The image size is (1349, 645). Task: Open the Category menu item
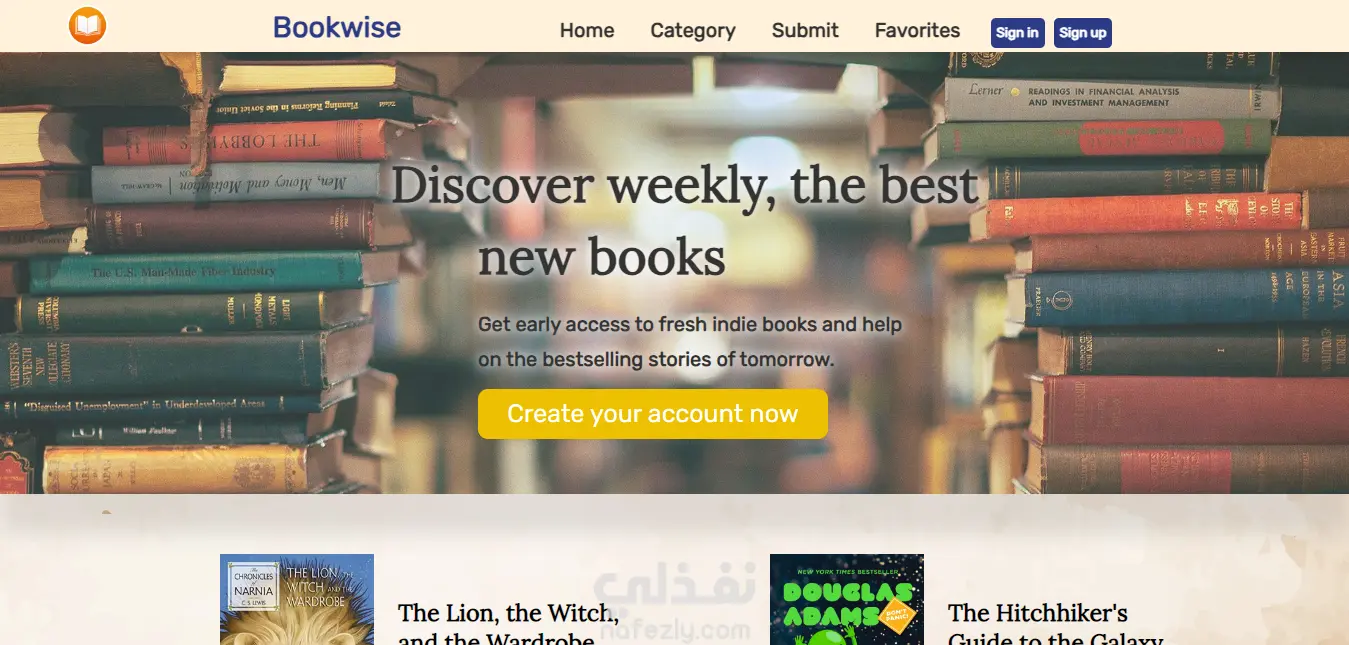pyautogui.click(x=693, y=31)
